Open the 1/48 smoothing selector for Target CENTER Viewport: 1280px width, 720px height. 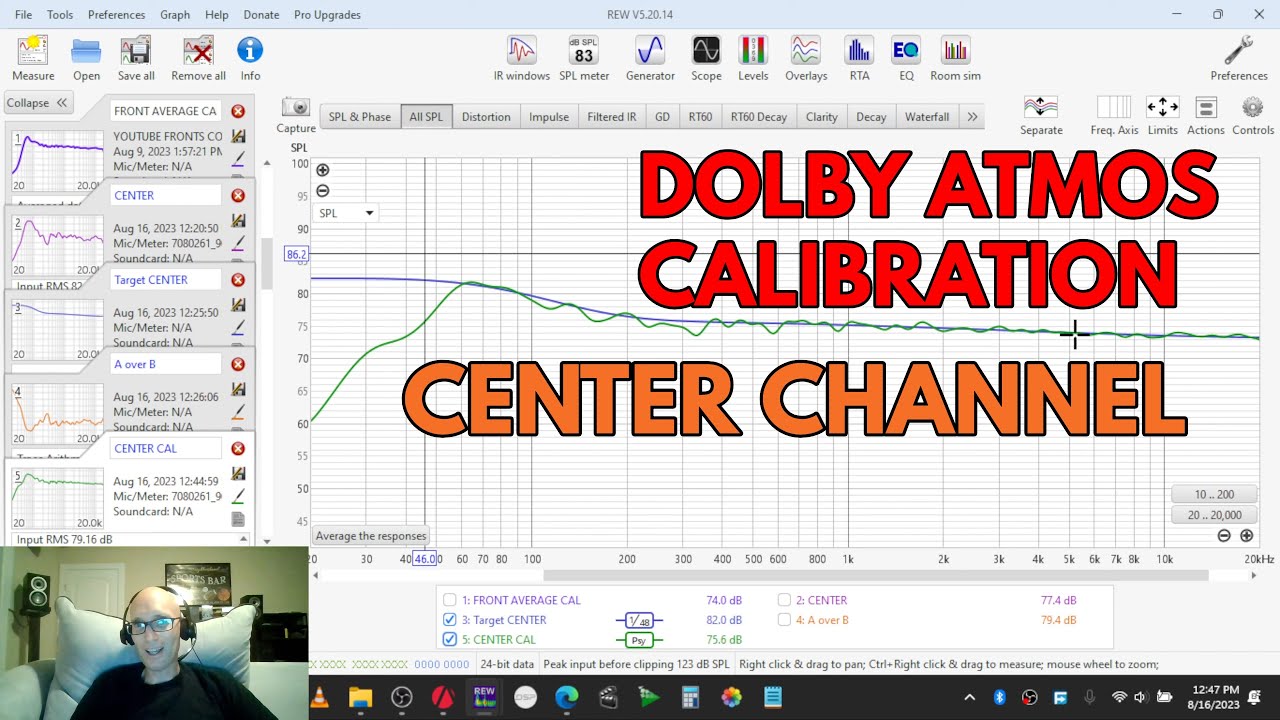tap(639, 621)
